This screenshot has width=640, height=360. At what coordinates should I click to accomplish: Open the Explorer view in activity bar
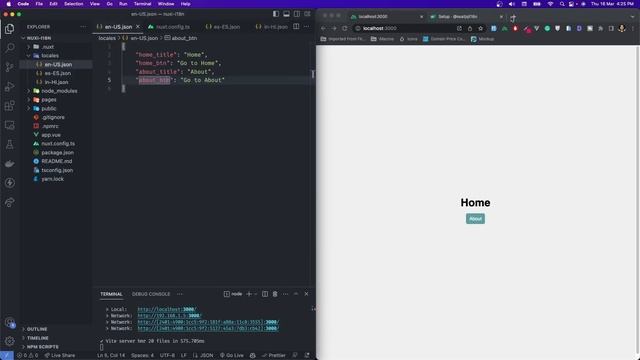coord(9,29)
